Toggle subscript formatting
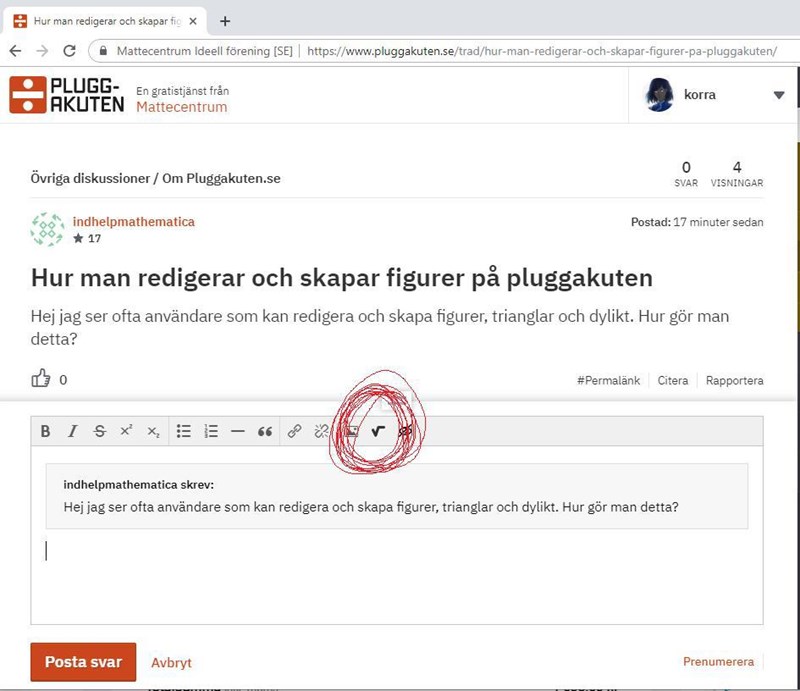 (x=153, y=432)
